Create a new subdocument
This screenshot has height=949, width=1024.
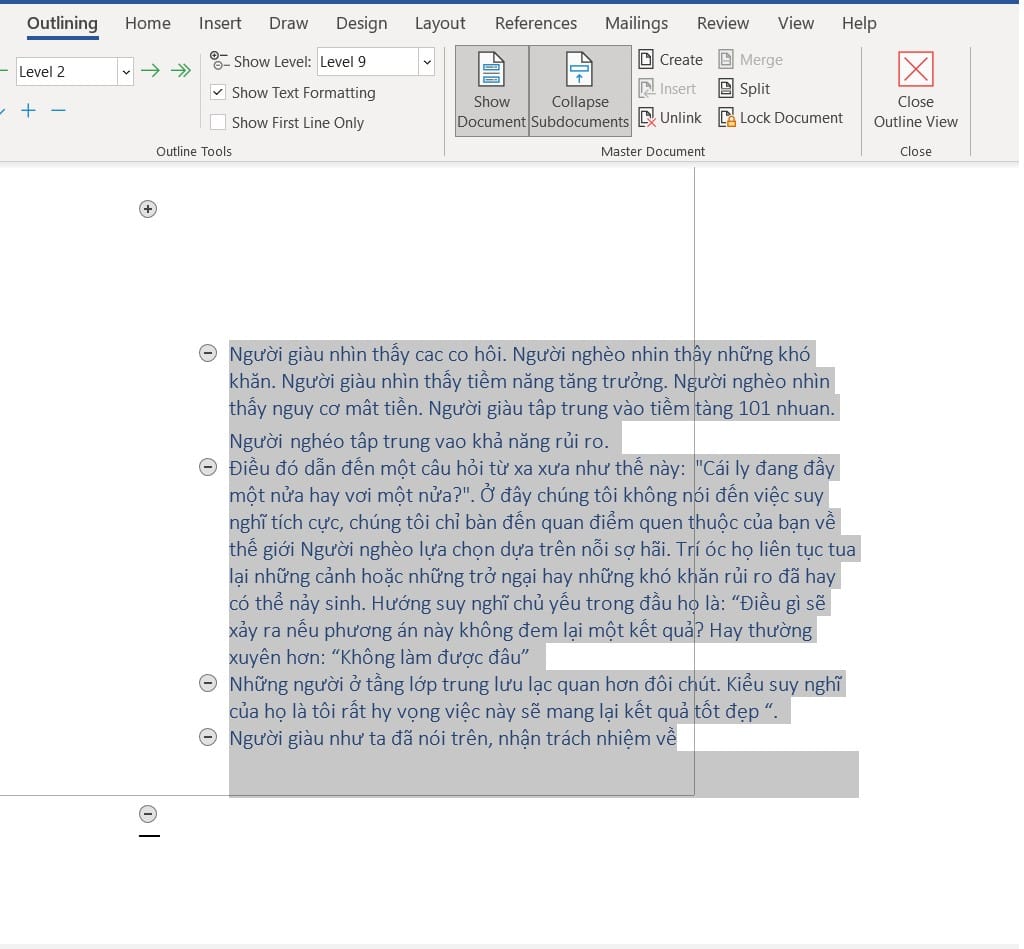(671, 59)
